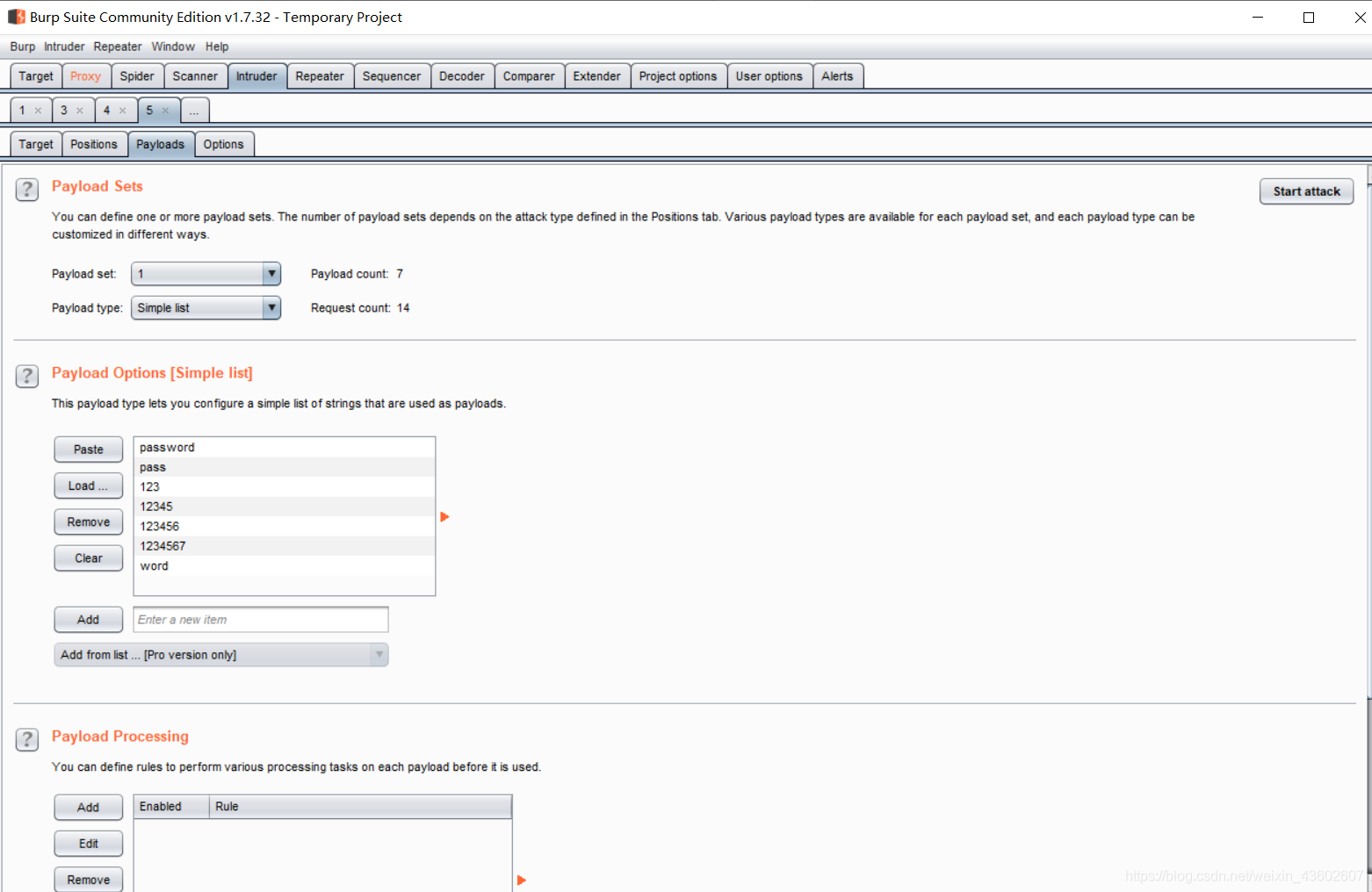Close Intruder attack tab 5
The width and height of the screenshot is (1372, 892).
165,111
